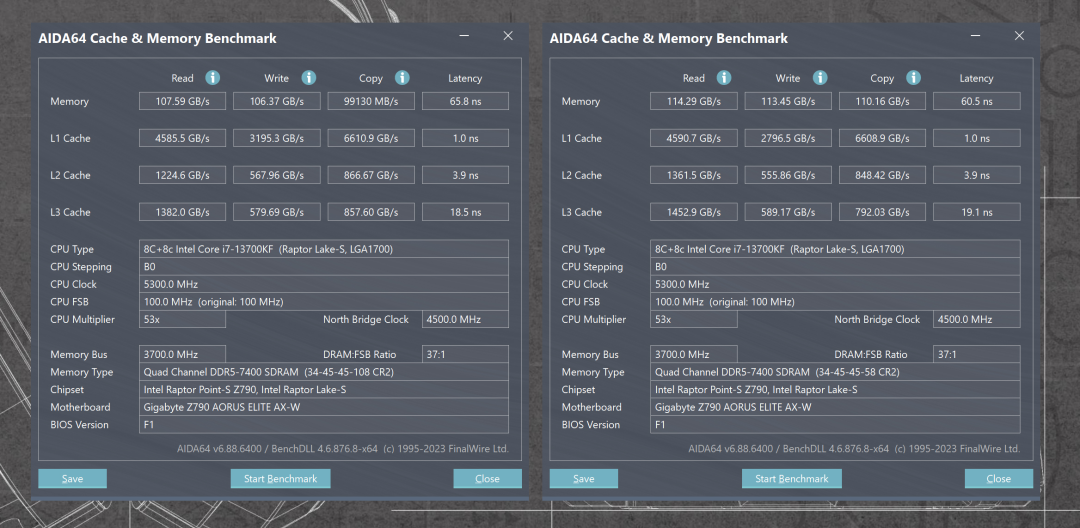Click Motherboard Gigabyte Z790 row in left window
The image size is (1080, 528).
[x=324, y=407]
